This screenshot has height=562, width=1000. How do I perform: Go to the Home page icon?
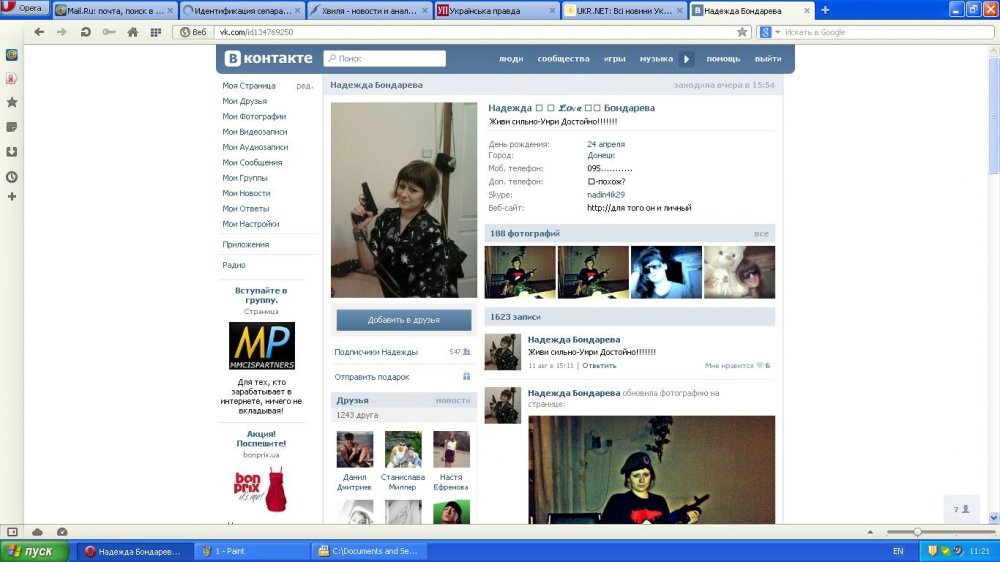click(x=133, y=32)
